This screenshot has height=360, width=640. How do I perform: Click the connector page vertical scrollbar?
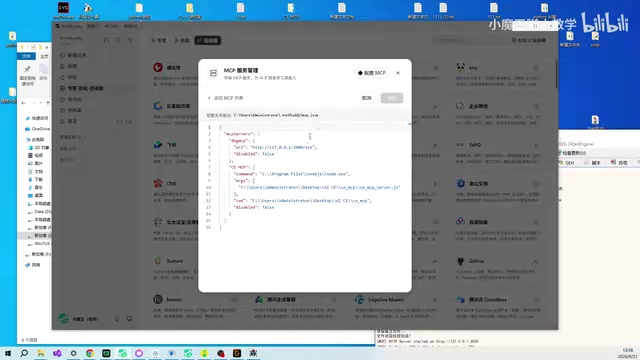click(x=556, y=73)
